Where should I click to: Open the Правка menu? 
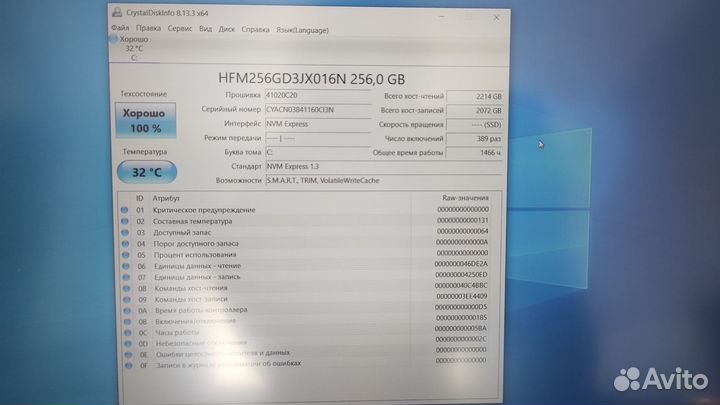pyautogui.click(x=148, y=28)
